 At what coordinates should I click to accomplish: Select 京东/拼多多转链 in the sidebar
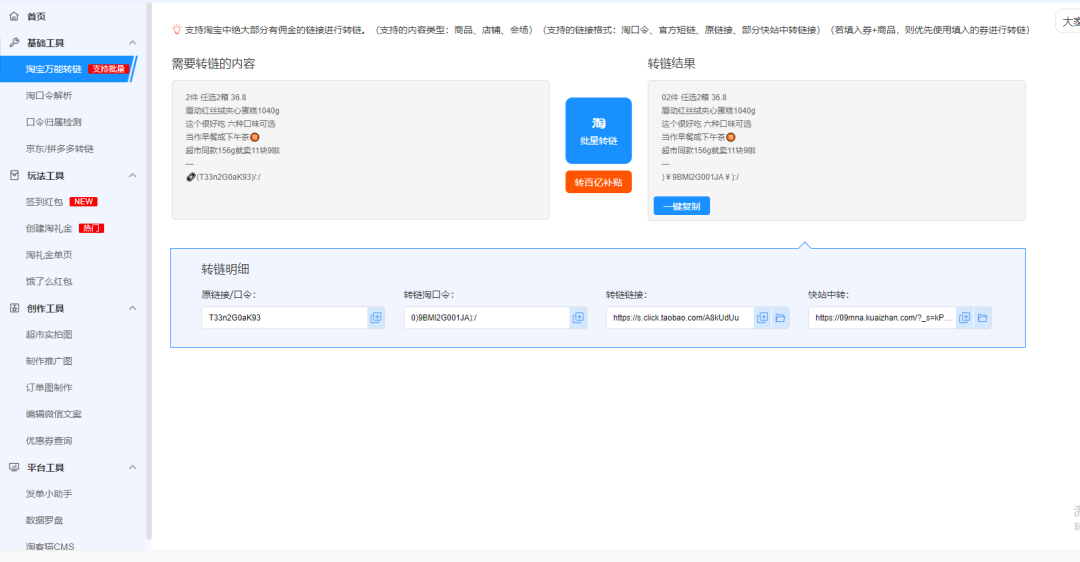click(60, 149)
